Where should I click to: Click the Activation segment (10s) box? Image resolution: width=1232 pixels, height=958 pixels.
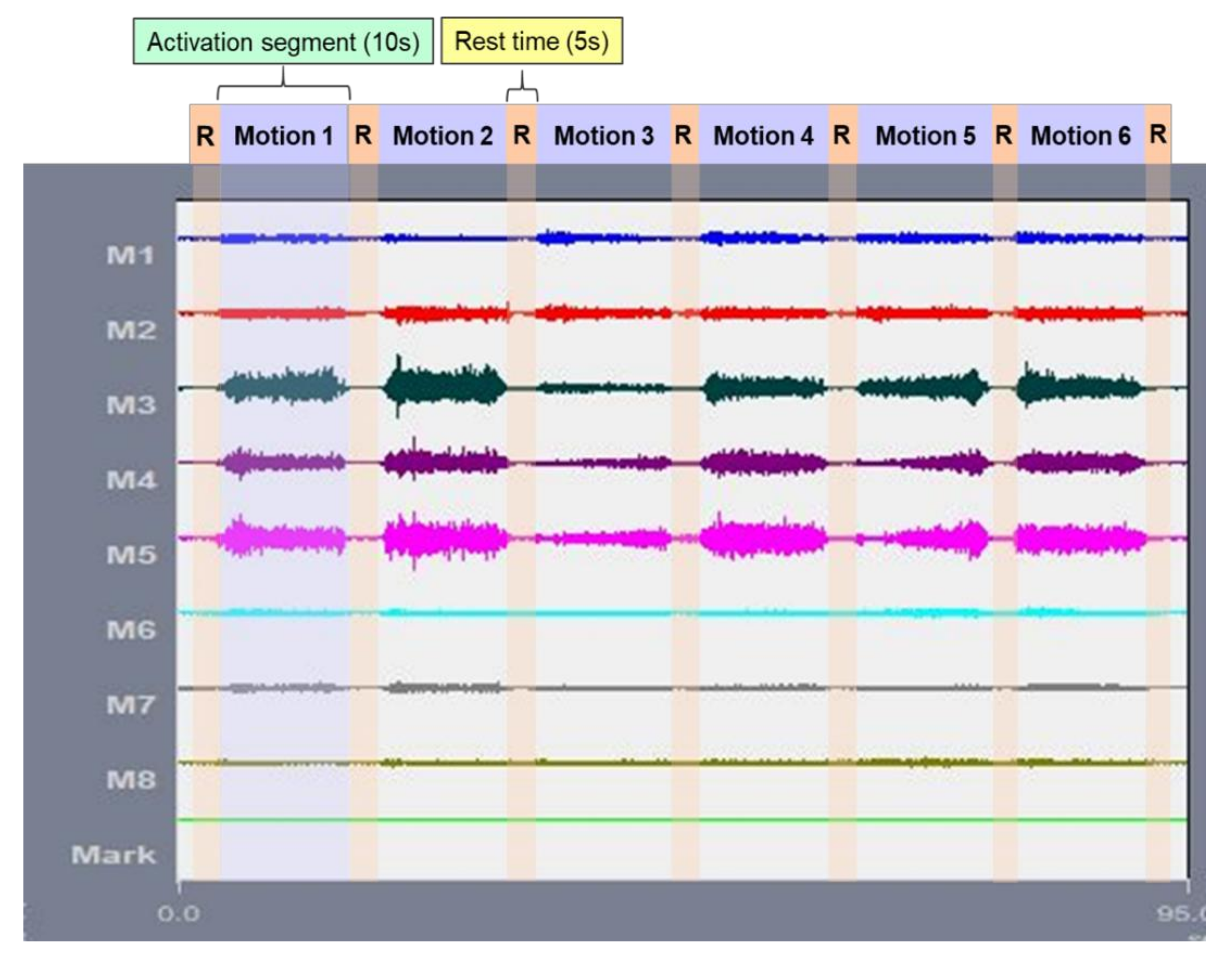coord(283,42)
